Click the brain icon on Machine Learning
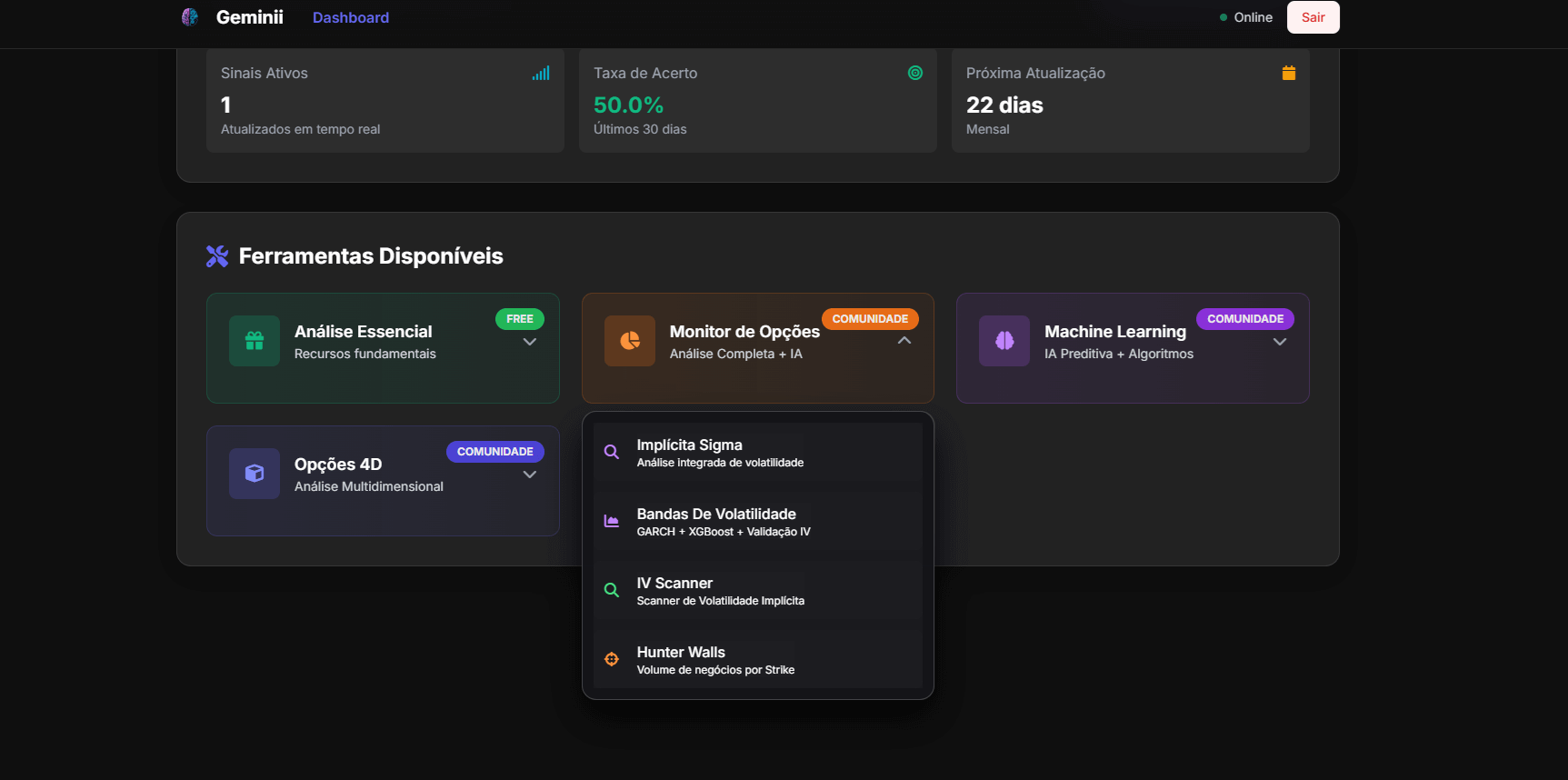Image resolution: width=1568 pixels, height=780 pixels. point(1004,341)
